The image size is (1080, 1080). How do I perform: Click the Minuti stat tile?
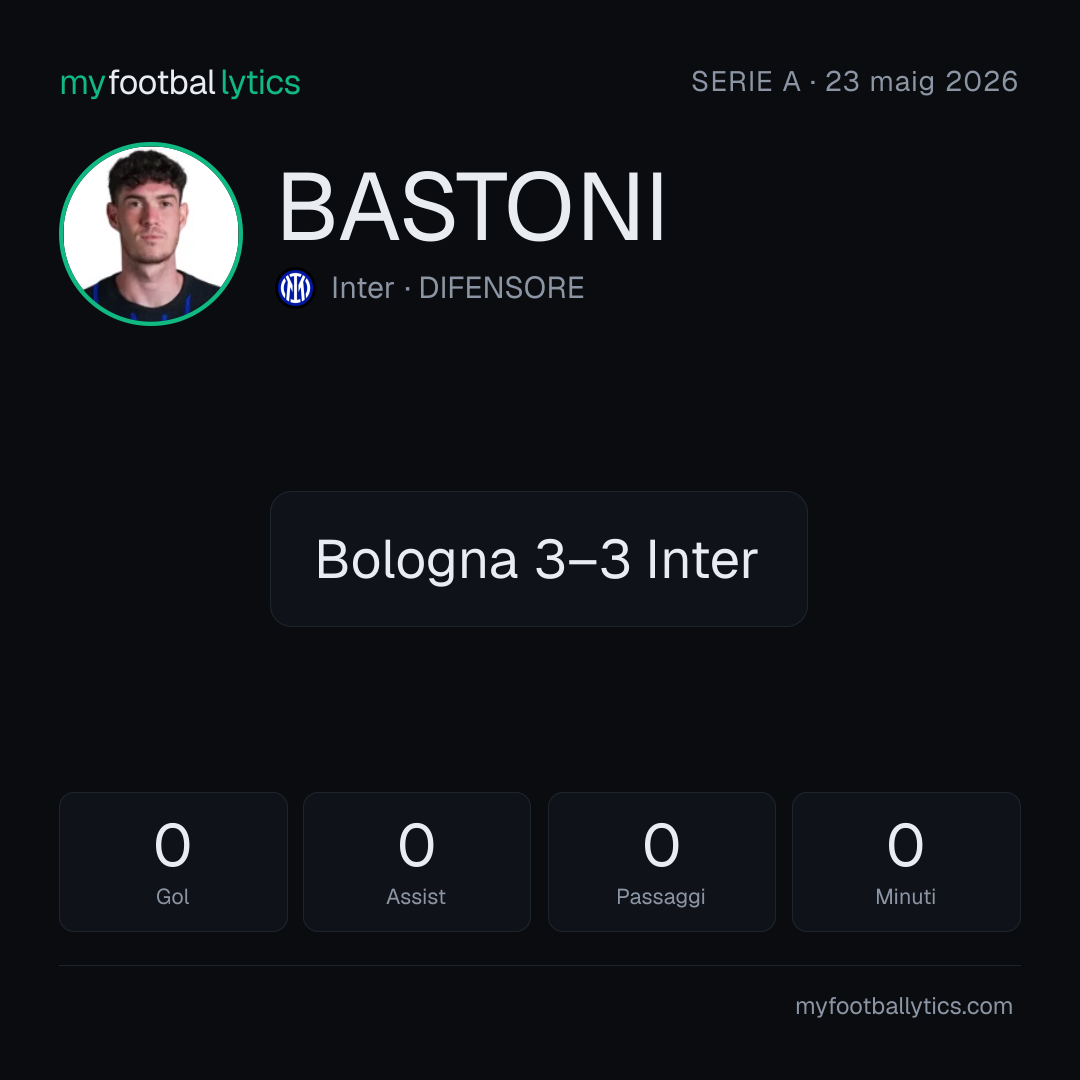(906, 862)
